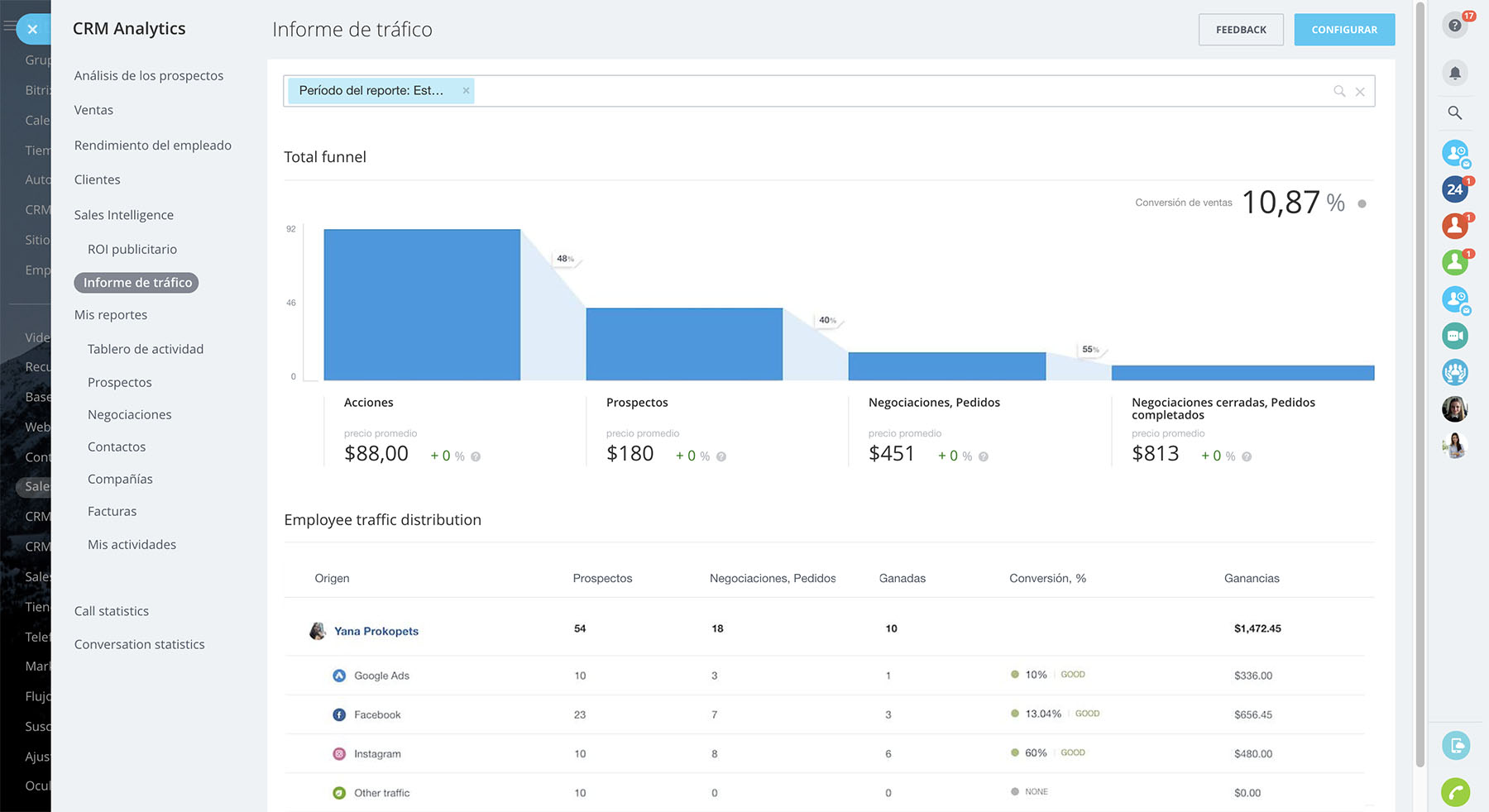Select Tablero de actividad in menu

click(146, 349)
